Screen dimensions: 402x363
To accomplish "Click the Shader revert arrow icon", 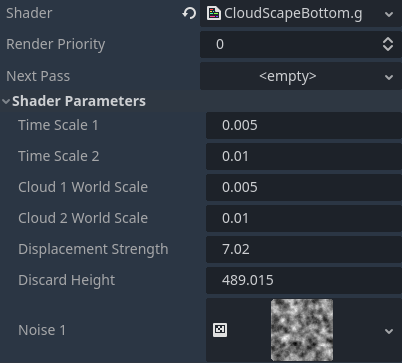I will click(x=189, y=13).
